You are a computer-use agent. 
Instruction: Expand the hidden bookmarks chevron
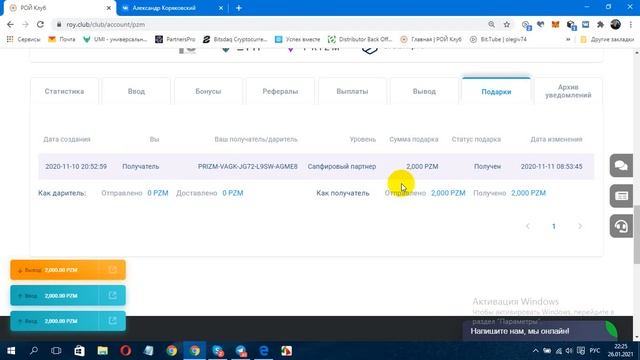568,39
